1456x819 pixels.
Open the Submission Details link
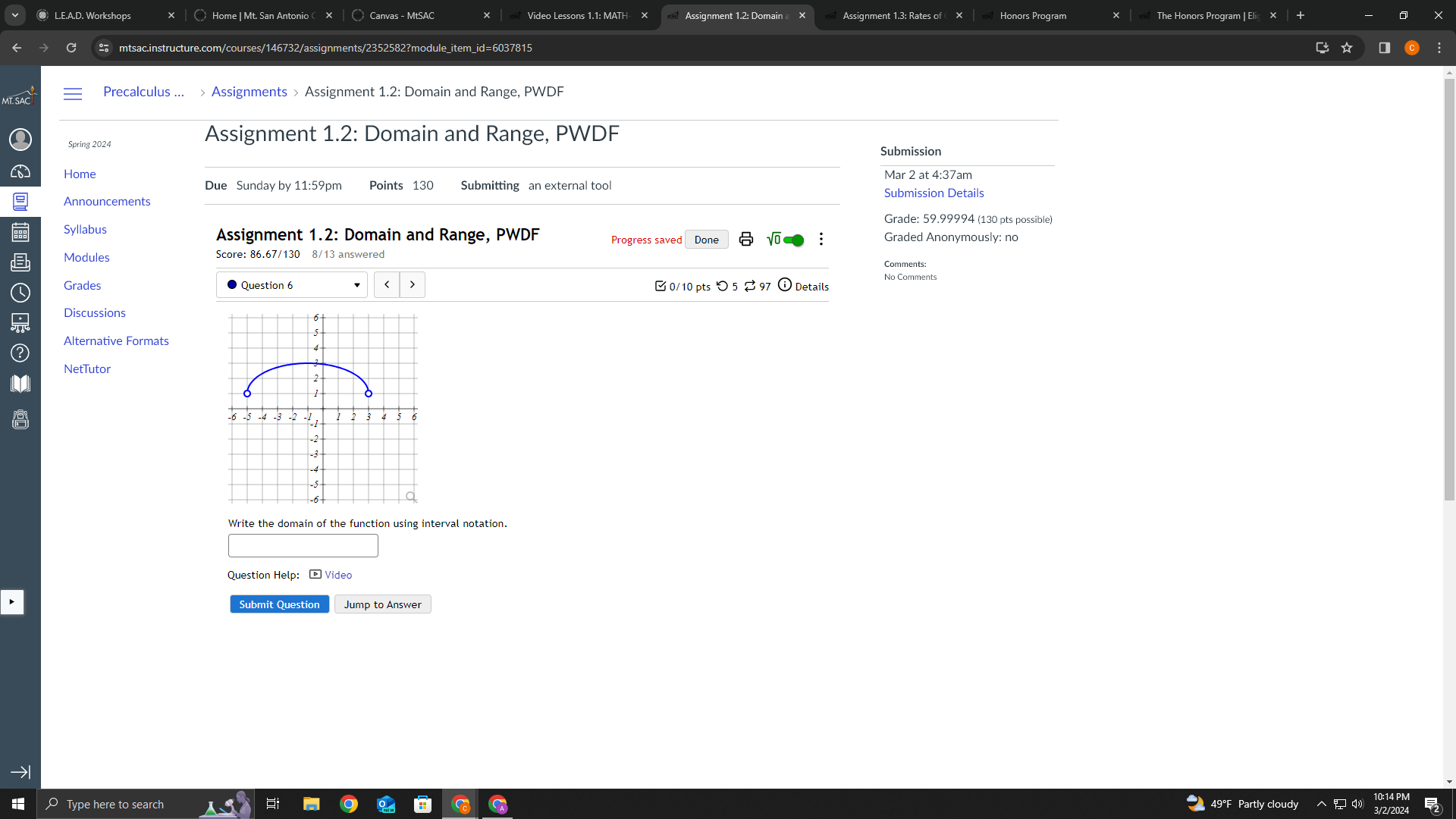point(934,193)
